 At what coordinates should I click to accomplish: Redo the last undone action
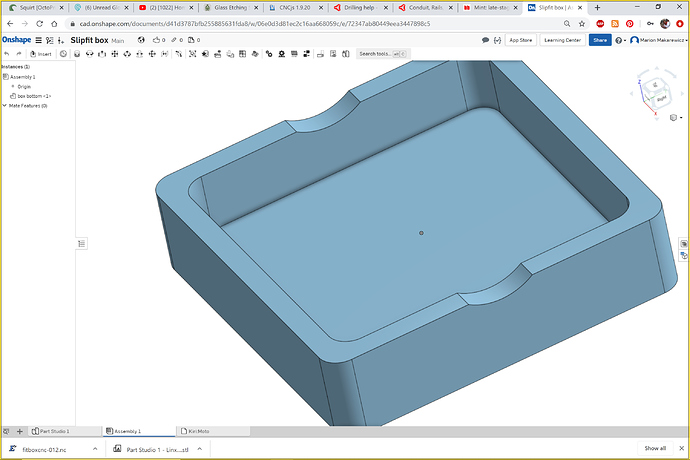tap(18, 54)
